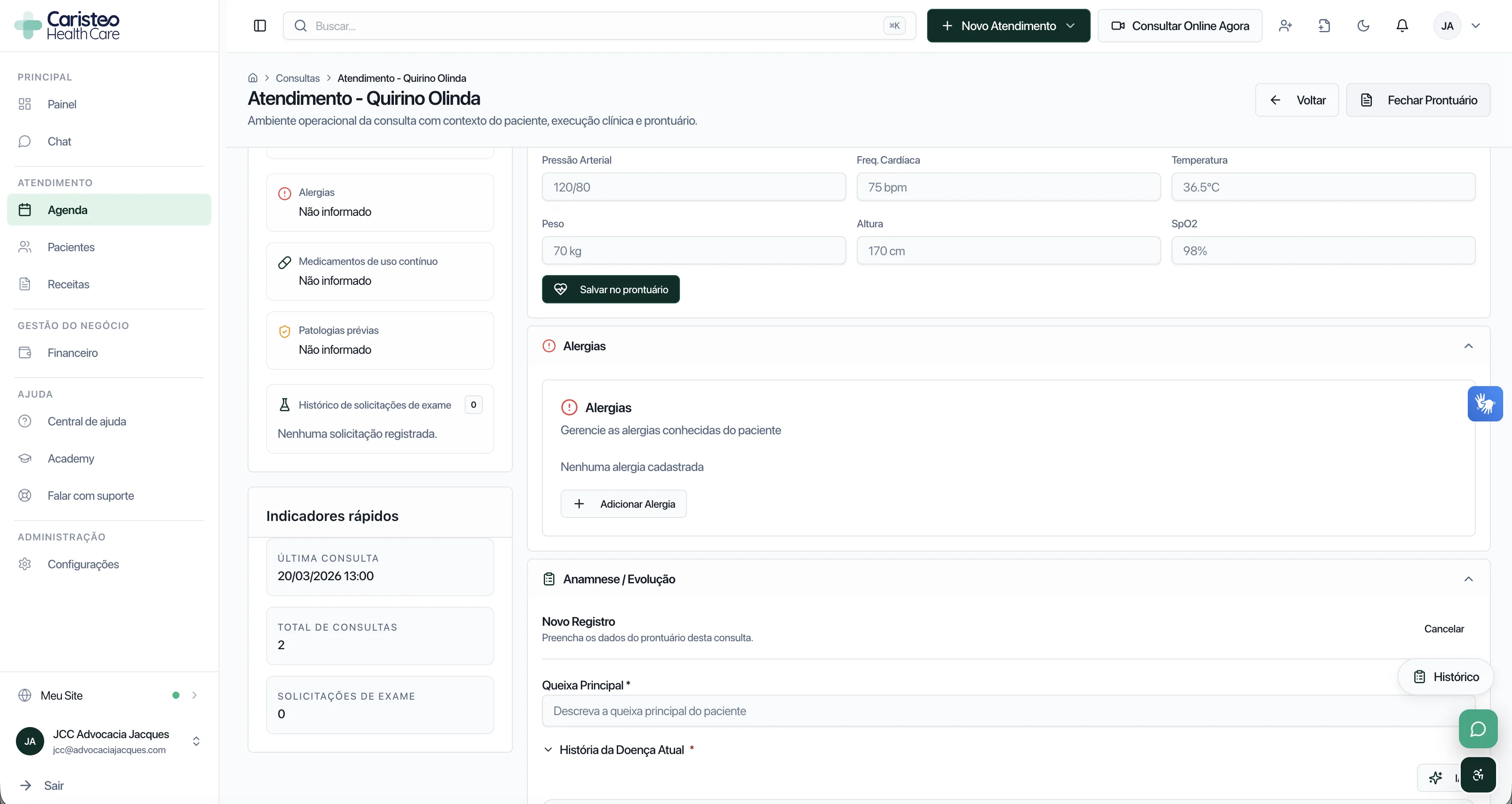
Task: Click the Voltar button
Action: coord(1297,100)
